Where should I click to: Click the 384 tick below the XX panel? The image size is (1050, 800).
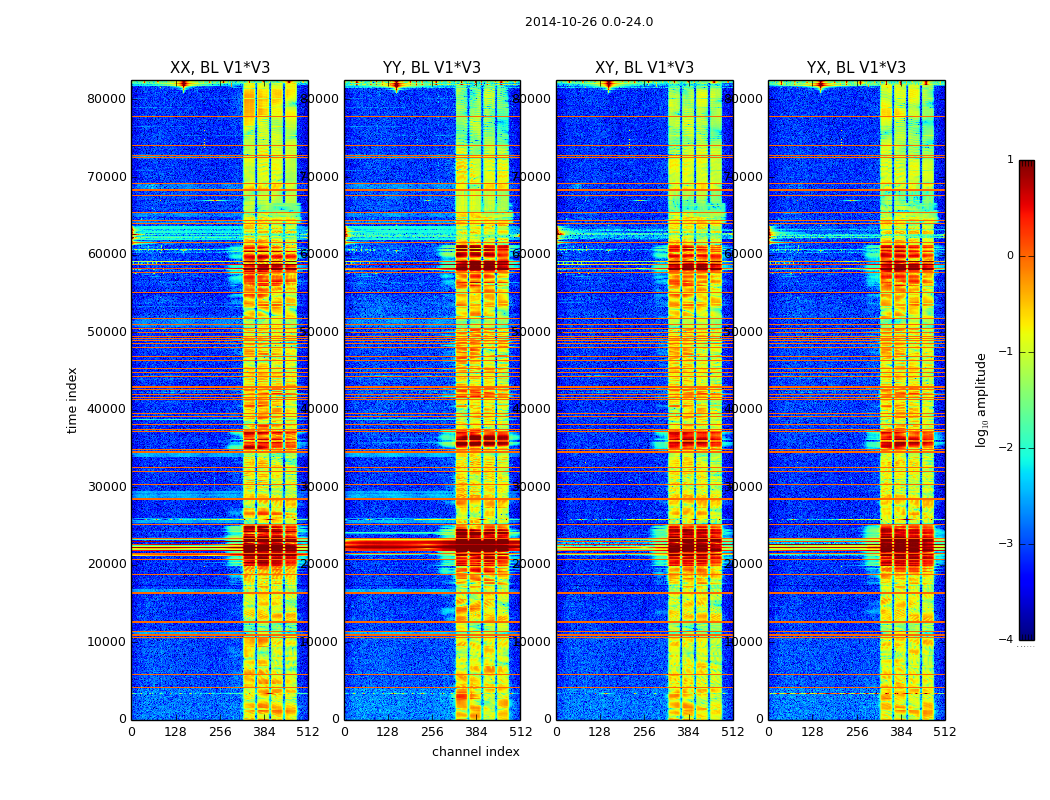264,732
